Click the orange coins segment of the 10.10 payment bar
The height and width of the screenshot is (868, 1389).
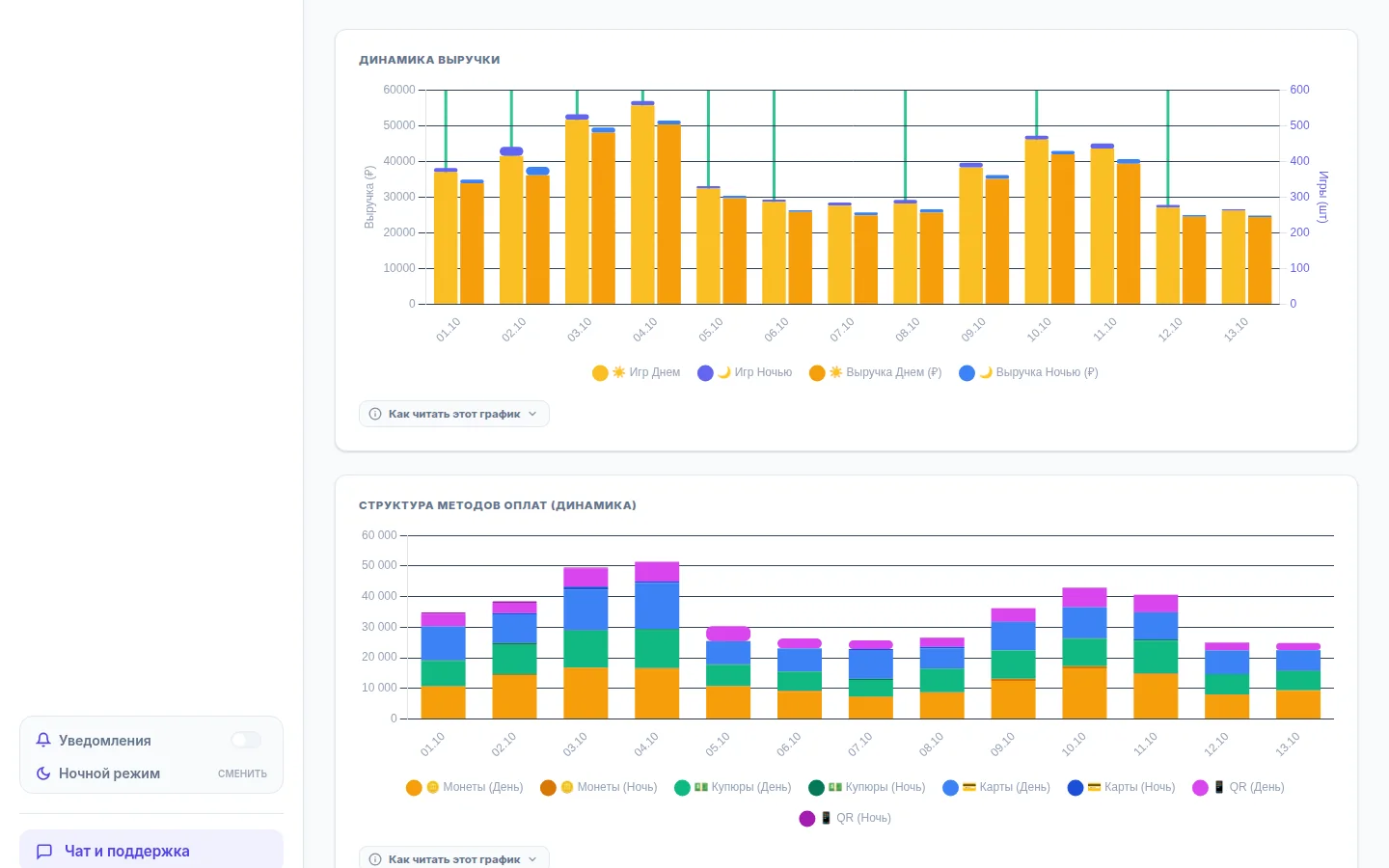[x=1084, y=692]
